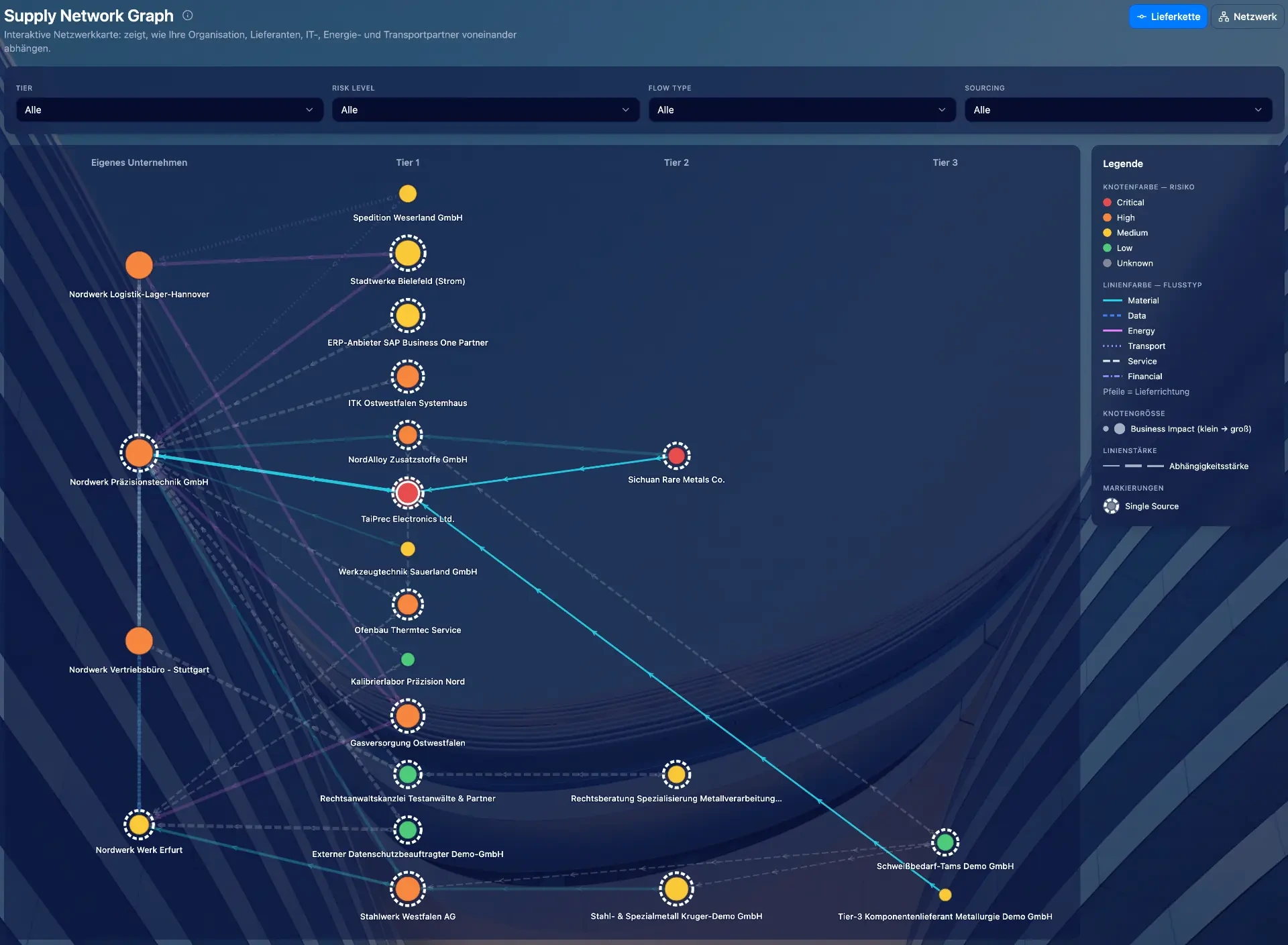This screenshot has width=1288, height=945.
Task: Select the Nordwerk Werk Erfurt node
Action: click(x=139, y=825)
